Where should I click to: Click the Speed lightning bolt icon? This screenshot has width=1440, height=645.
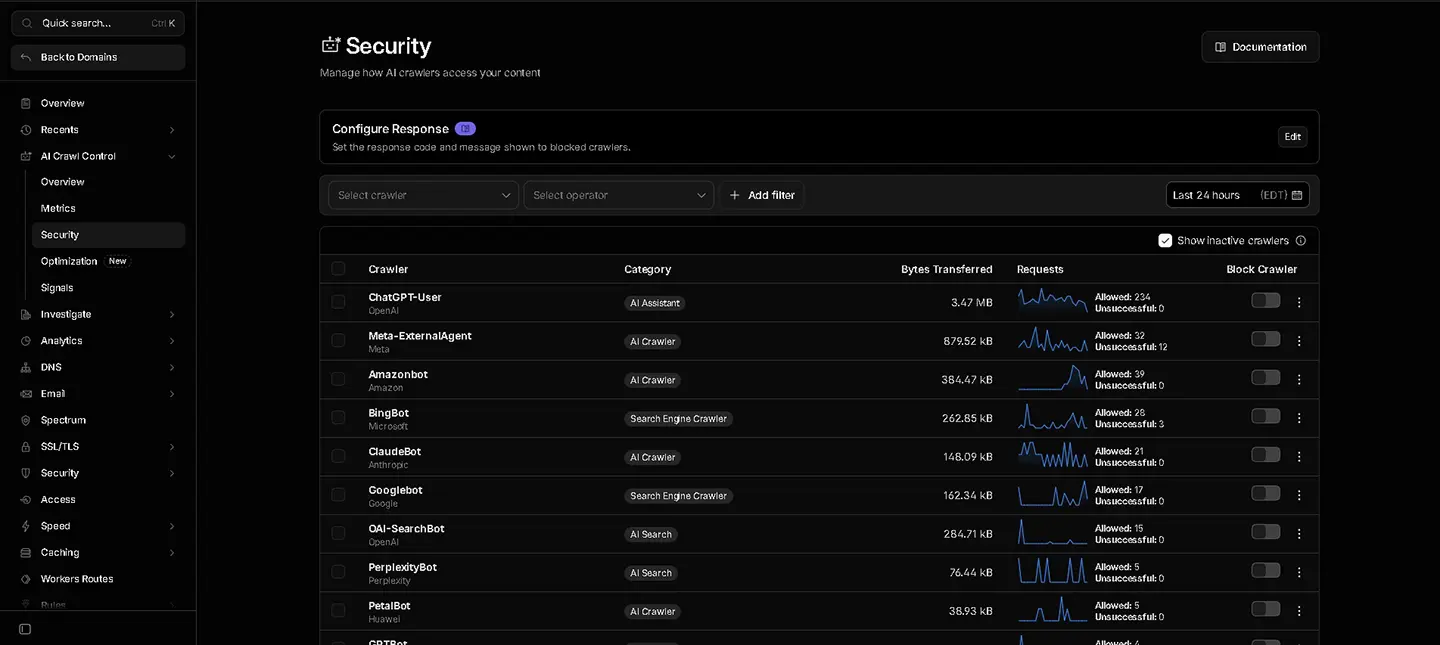click(x=26, y=526)
